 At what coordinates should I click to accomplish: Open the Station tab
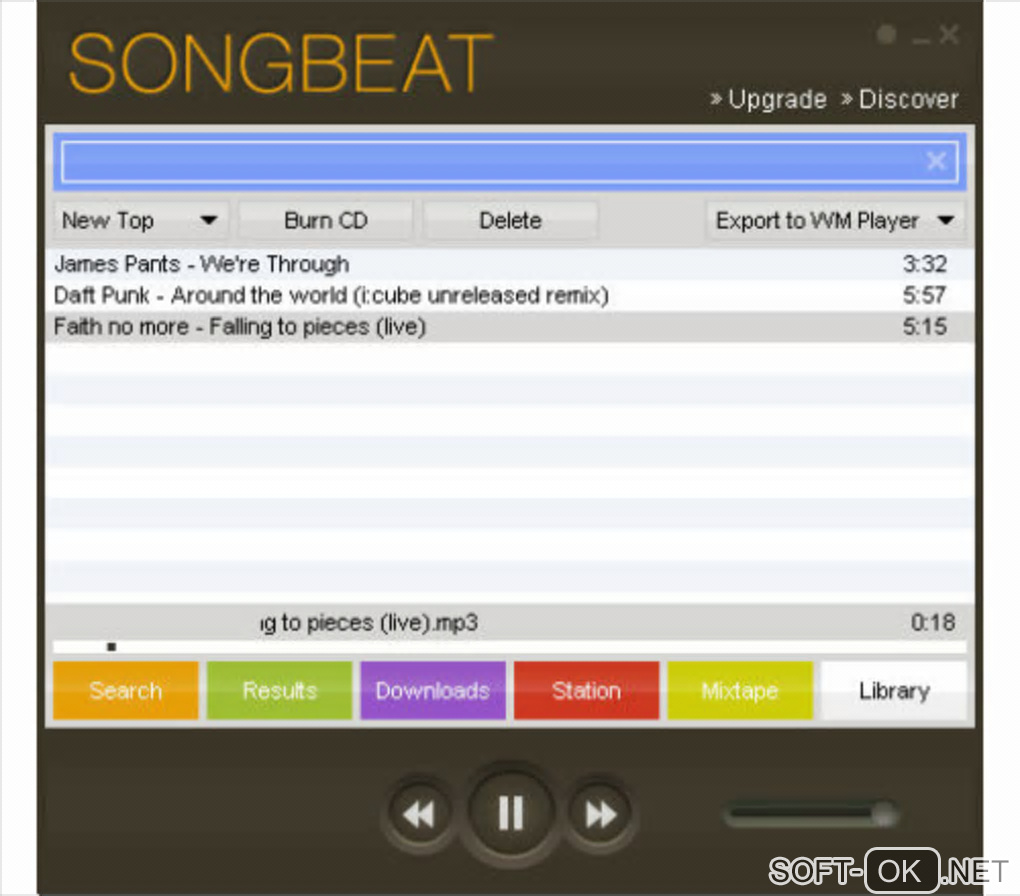(586, 690)
